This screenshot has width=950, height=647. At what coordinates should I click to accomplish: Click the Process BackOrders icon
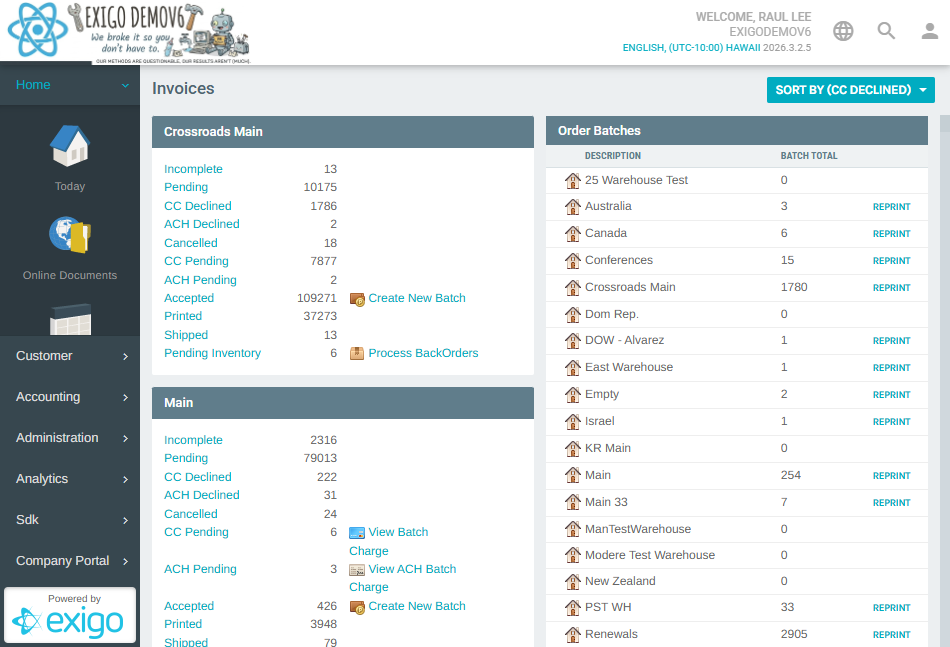tap(357, 353)
